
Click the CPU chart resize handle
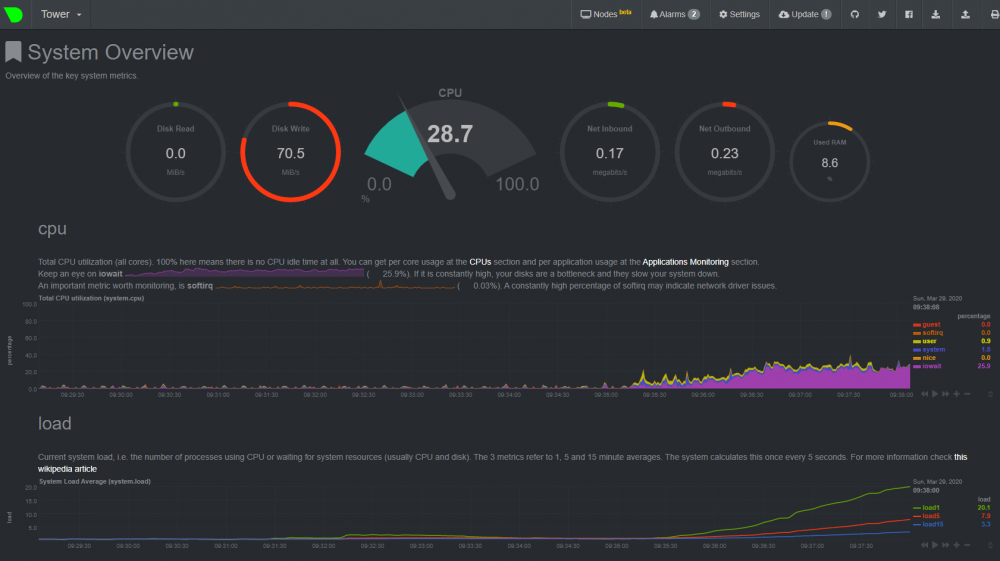pos(990,394)
